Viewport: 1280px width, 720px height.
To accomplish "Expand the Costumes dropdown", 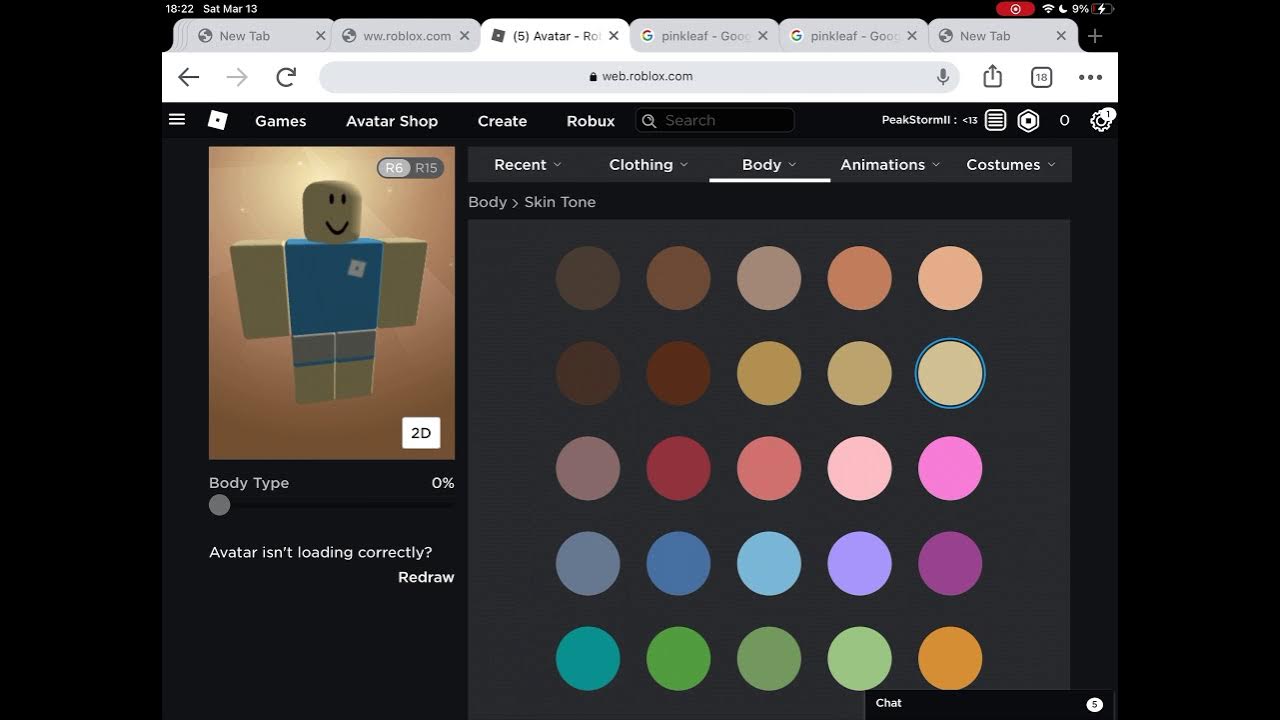I will coord(1011,165).
